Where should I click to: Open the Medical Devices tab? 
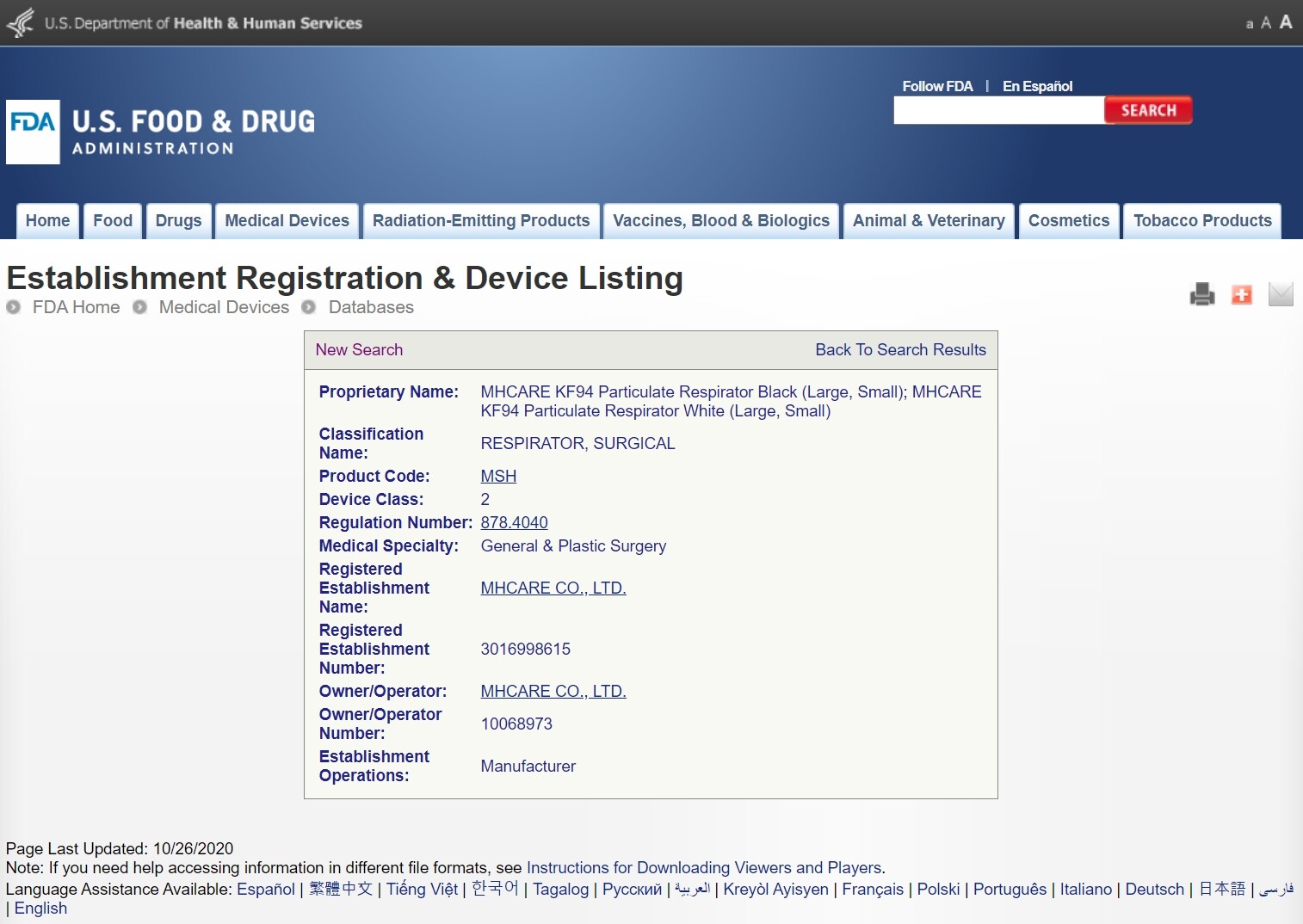(287, 221)
